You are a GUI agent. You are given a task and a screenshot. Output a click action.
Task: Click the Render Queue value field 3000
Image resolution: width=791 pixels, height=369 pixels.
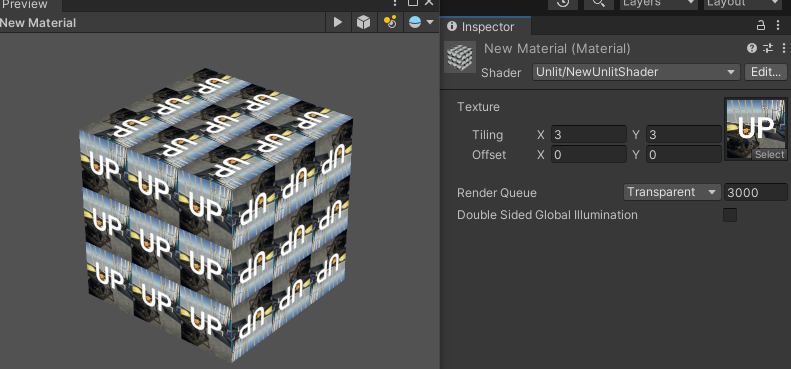click(x=756, y=192)
